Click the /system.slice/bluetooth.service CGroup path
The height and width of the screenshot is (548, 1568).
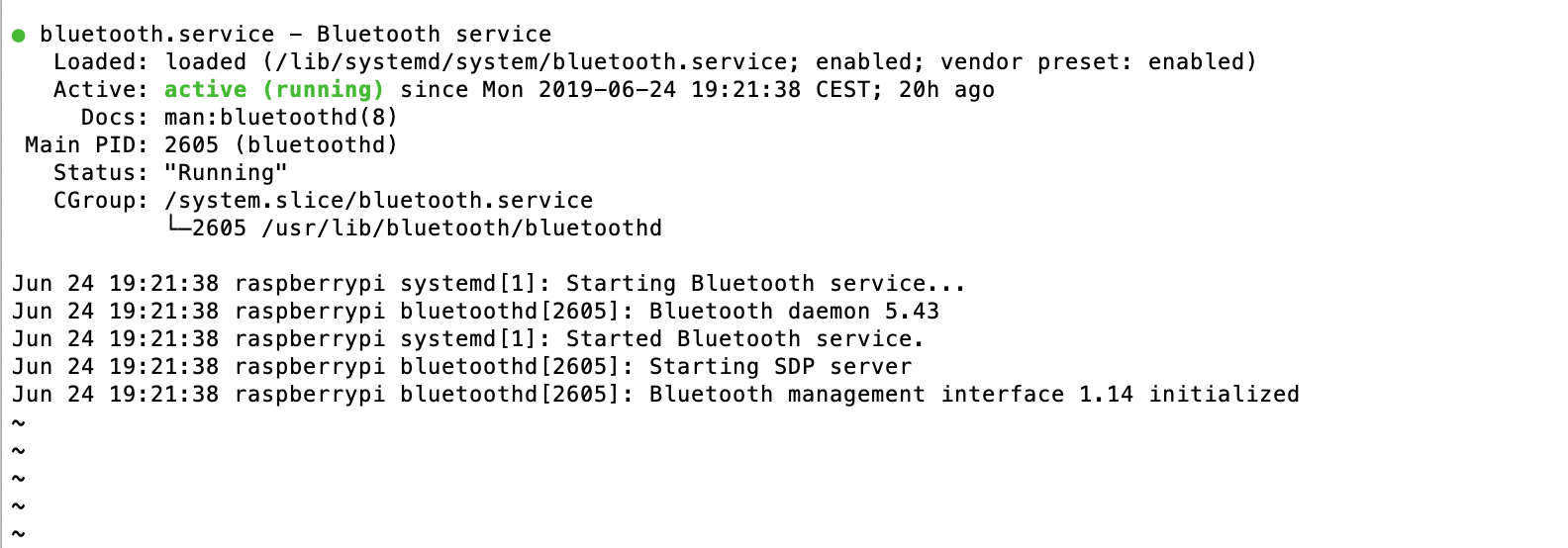pyautogui.click(x=378, y=201)
